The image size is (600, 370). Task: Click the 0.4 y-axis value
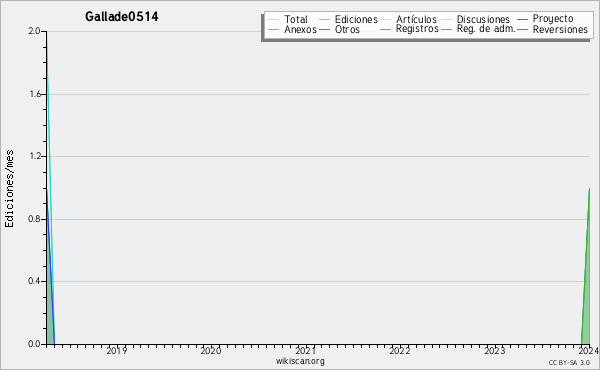pyautogui.click(x=34, y=281)
